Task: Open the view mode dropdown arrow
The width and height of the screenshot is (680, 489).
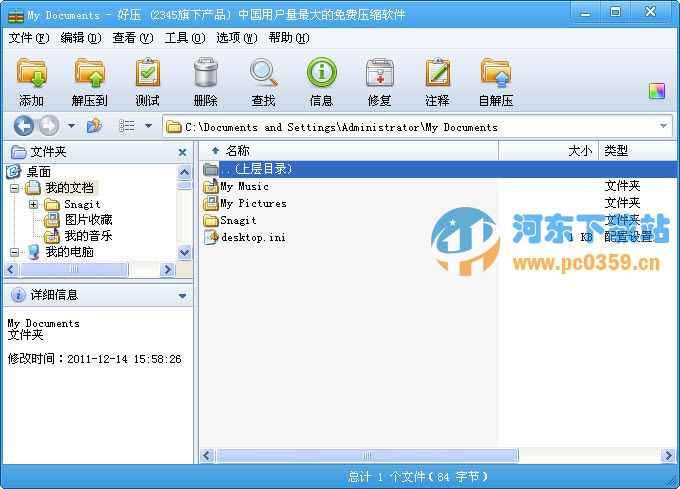Action: pos(148,126)
